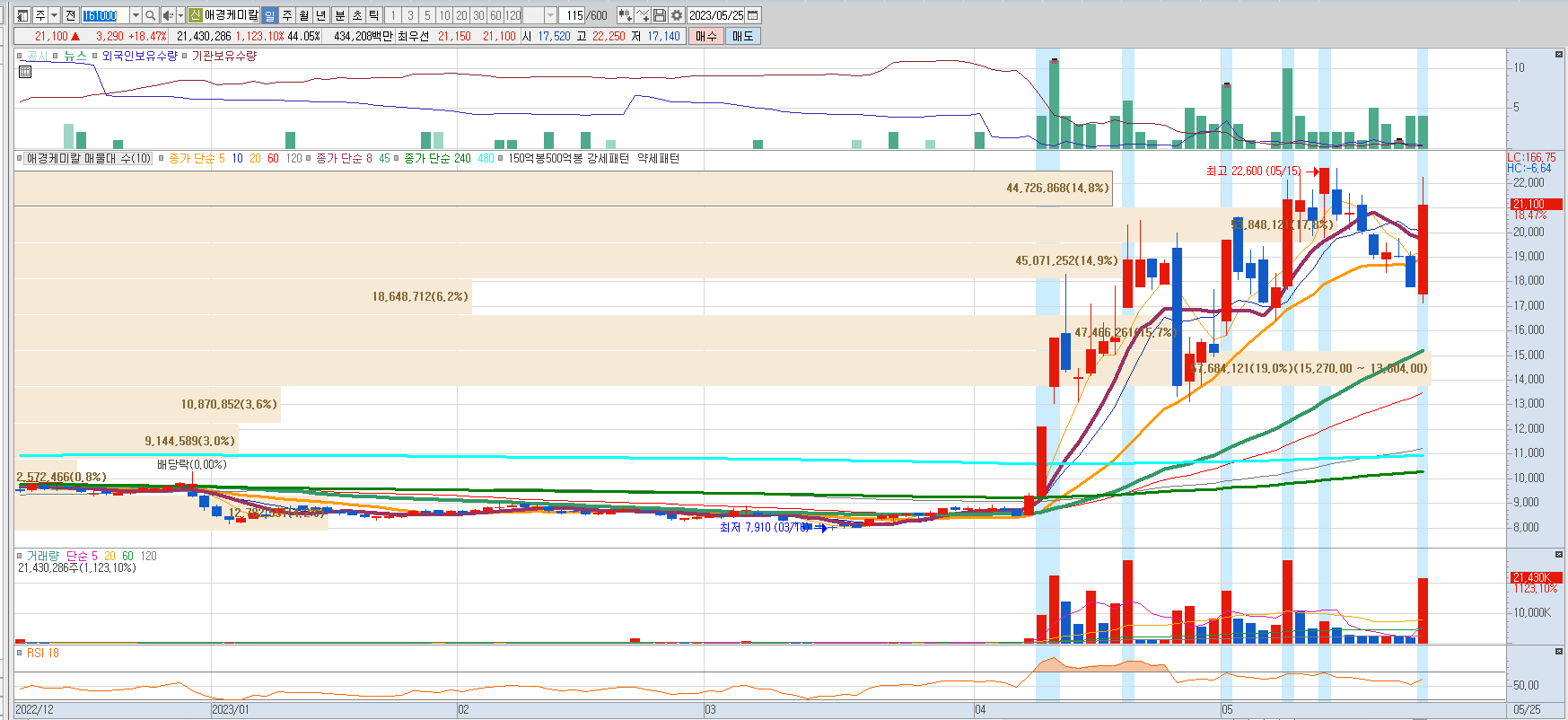Click the 약세패턴 label
This screenshot has height=720, width=1568.
tap(658, 158)
